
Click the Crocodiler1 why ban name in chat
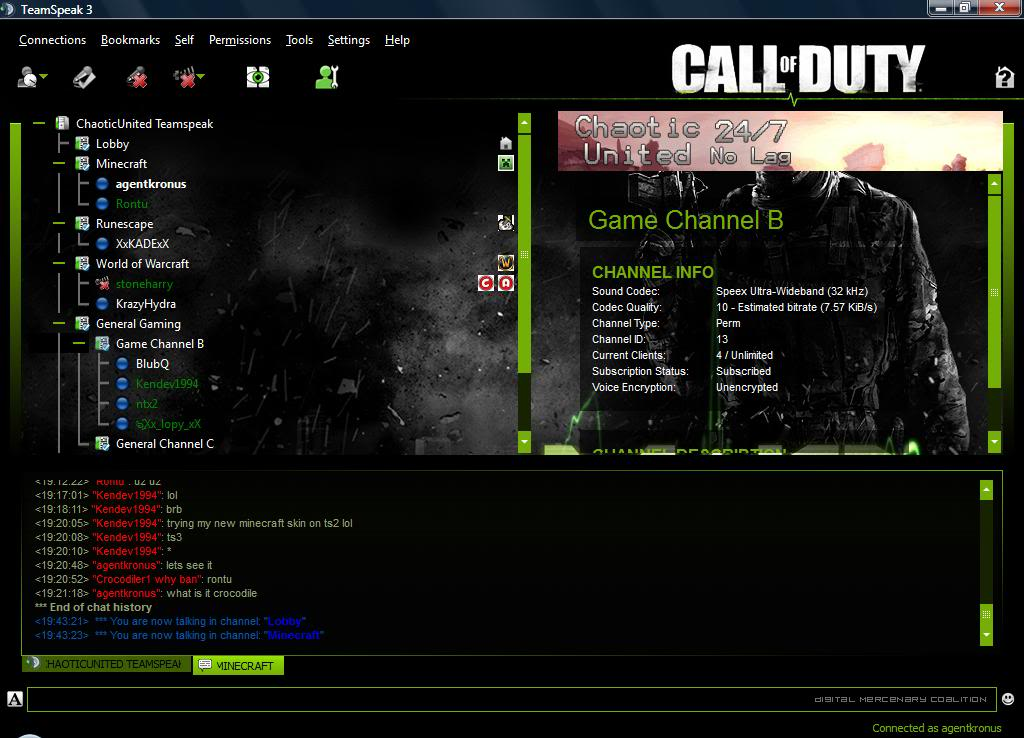point(148,579)
